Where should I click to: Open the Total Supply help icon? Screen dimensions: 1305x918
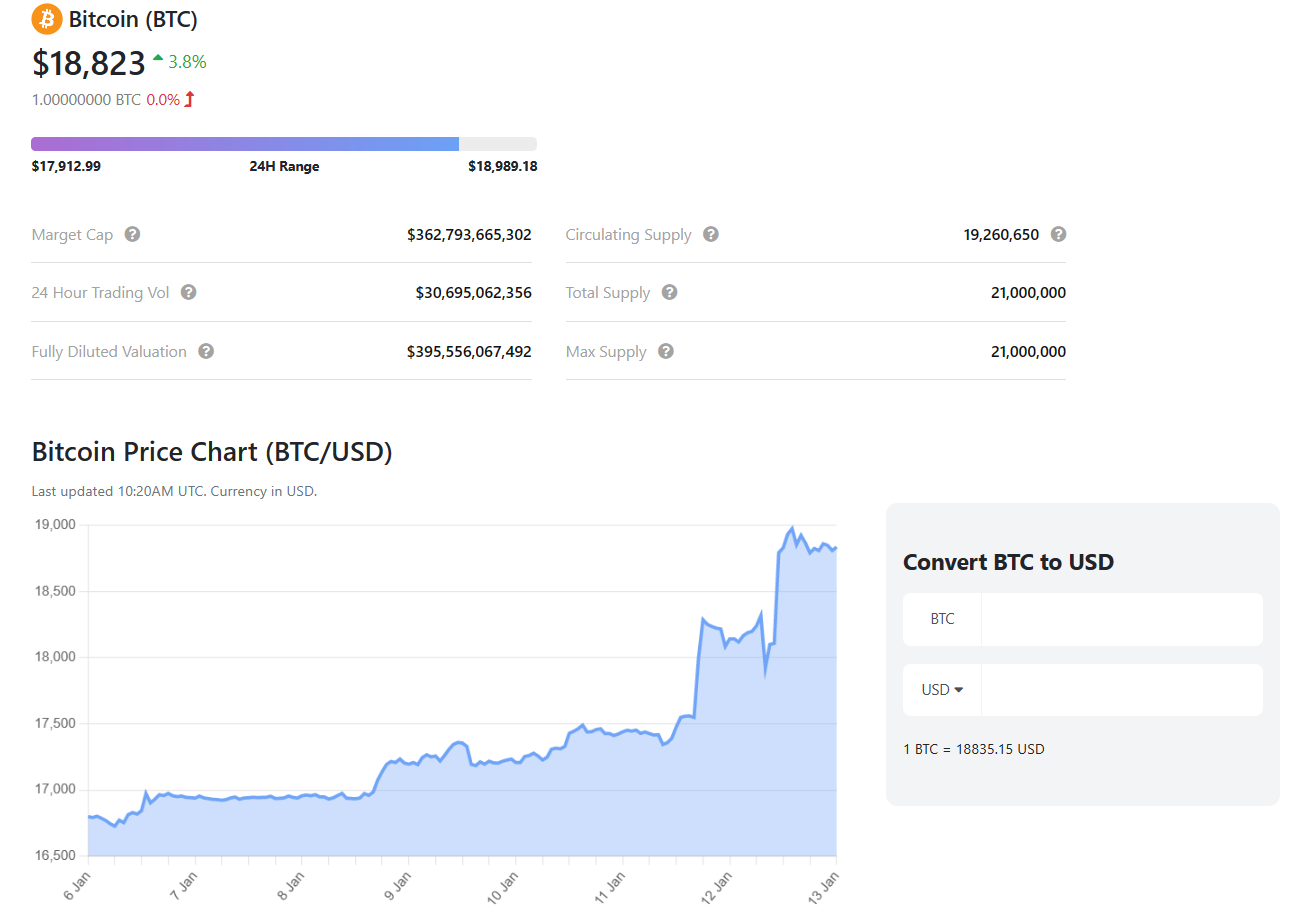pos(669,292)
